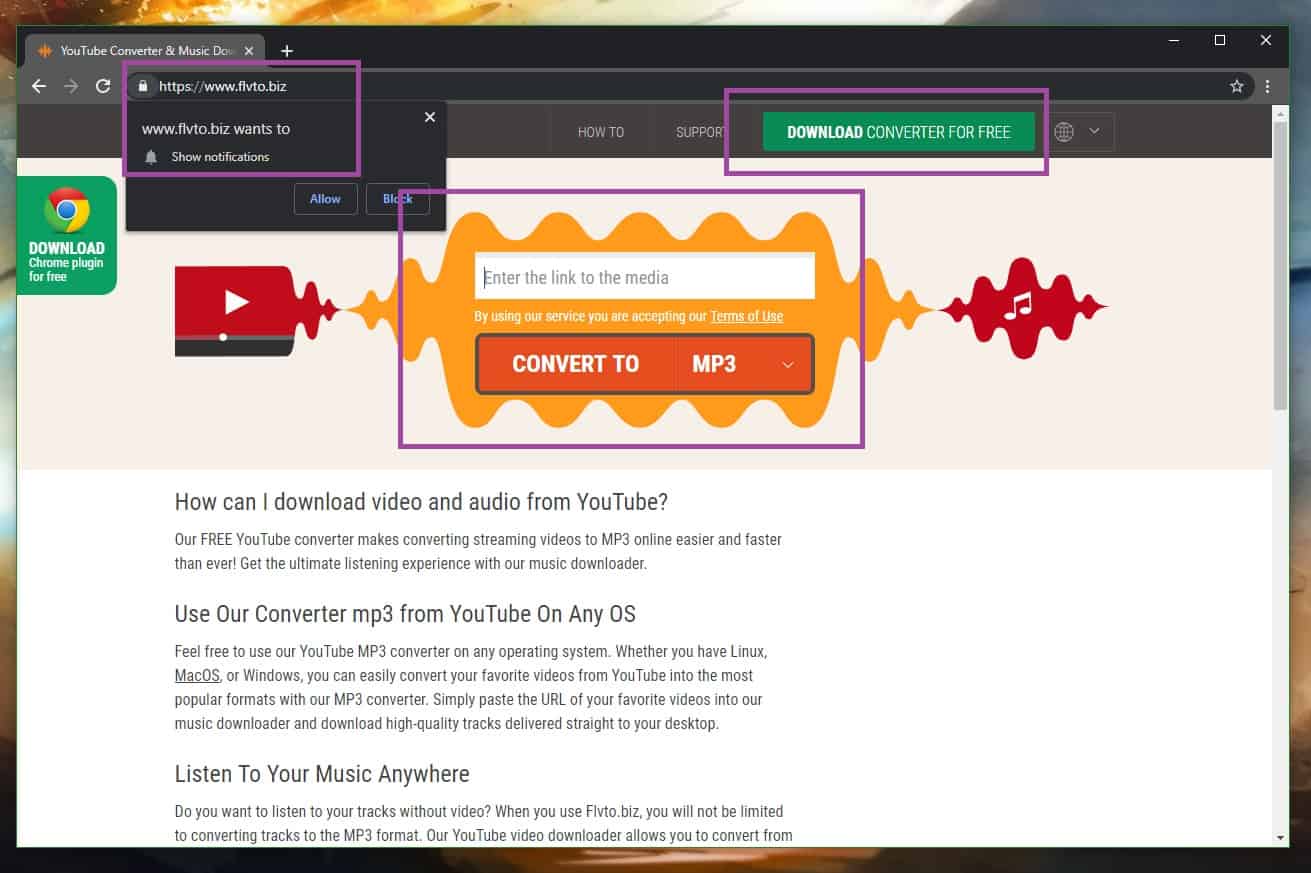Click the "Show notifications" text in the prompt

click(220, 157)
